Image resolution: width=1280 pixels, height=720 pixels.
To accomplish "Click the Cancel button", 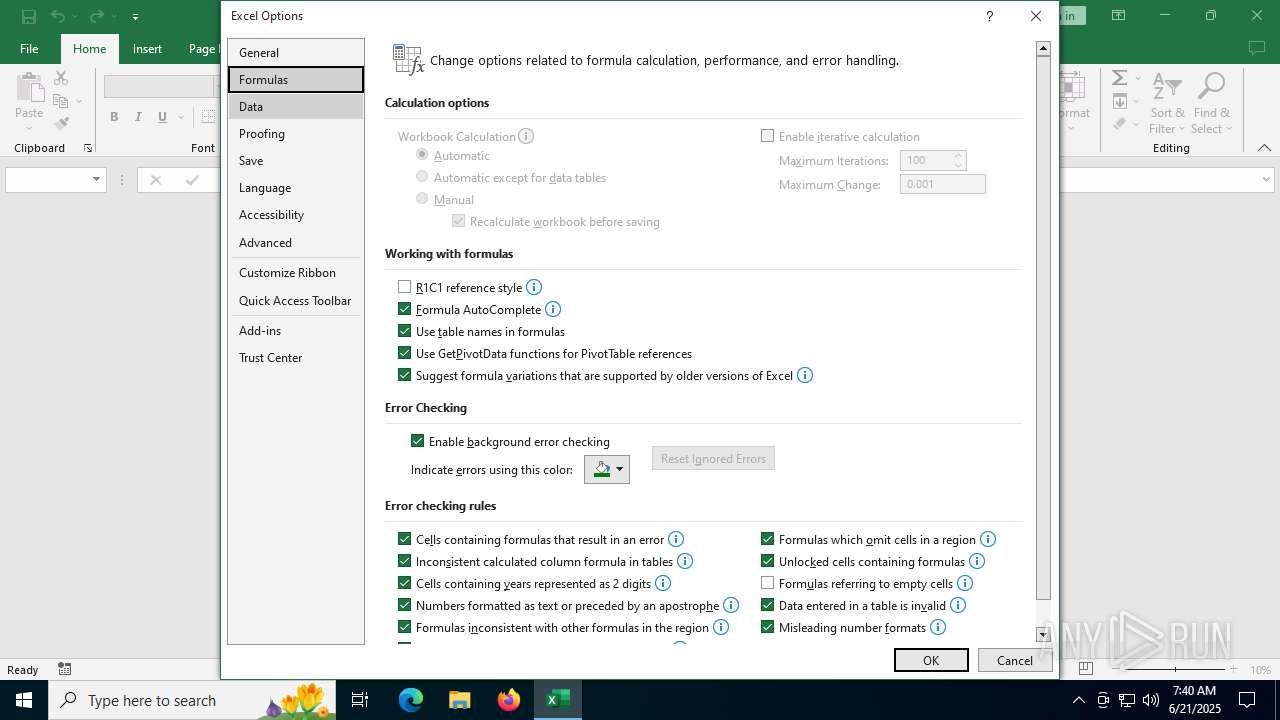I will coord(1014,660).
